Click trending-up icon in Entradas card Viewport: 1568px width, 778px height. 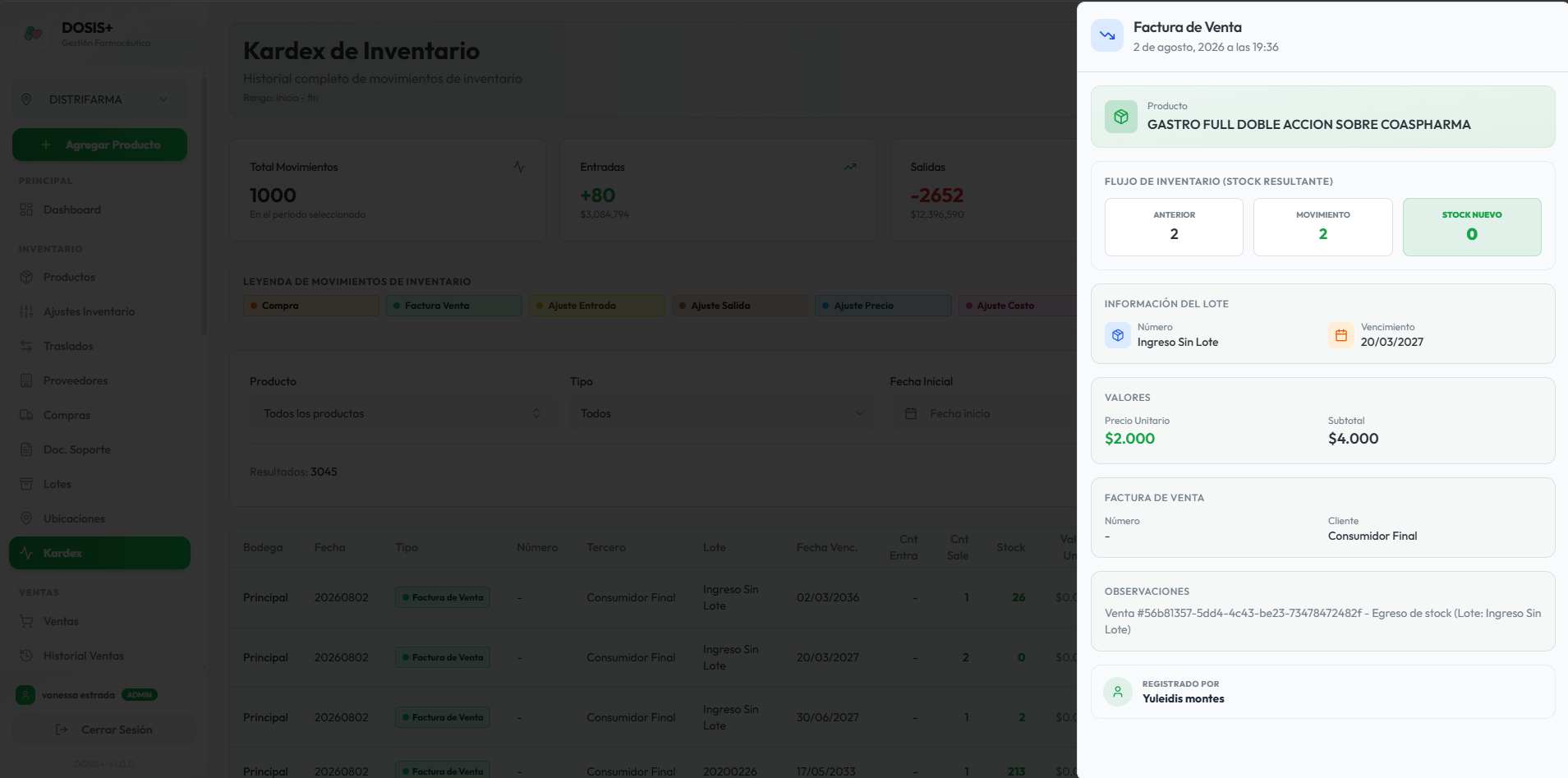[x=850, y=167]
